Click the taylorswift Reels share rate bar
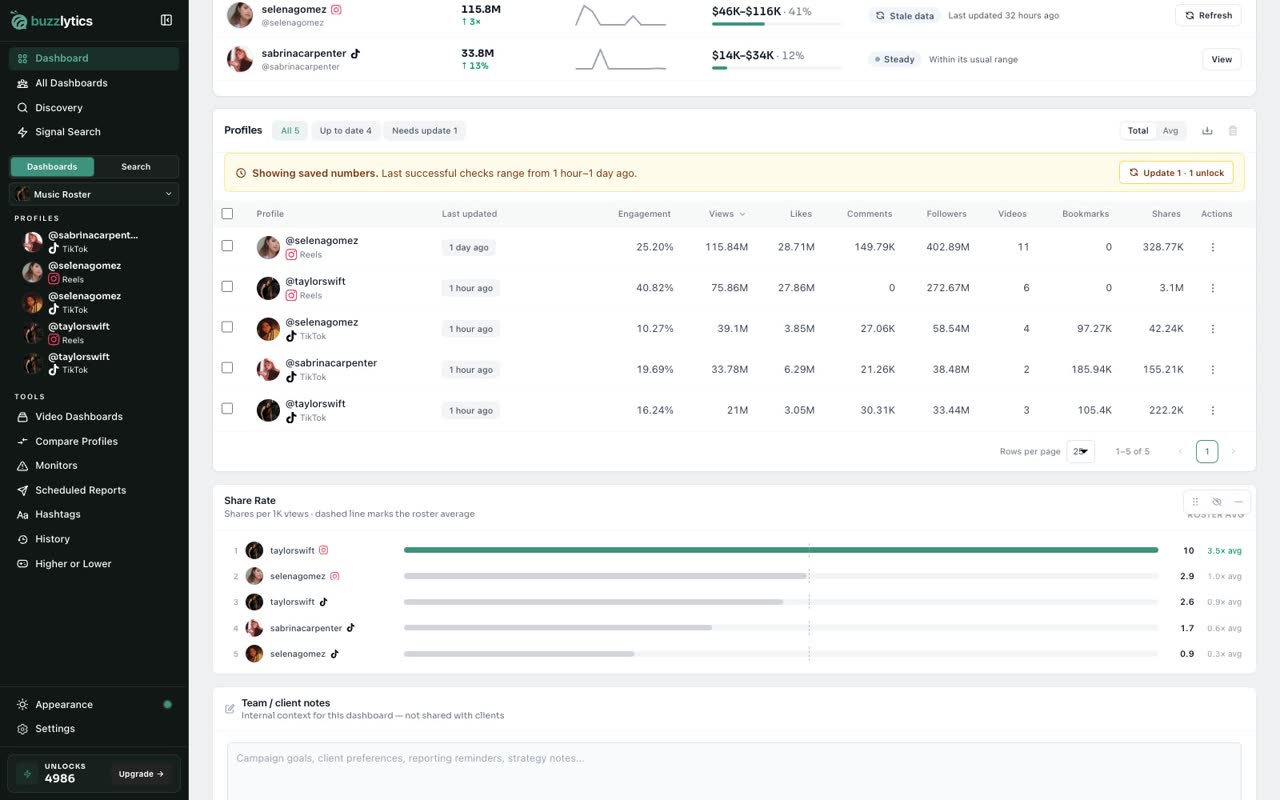This screenshot has width=1280, height=800. point(781,550)
